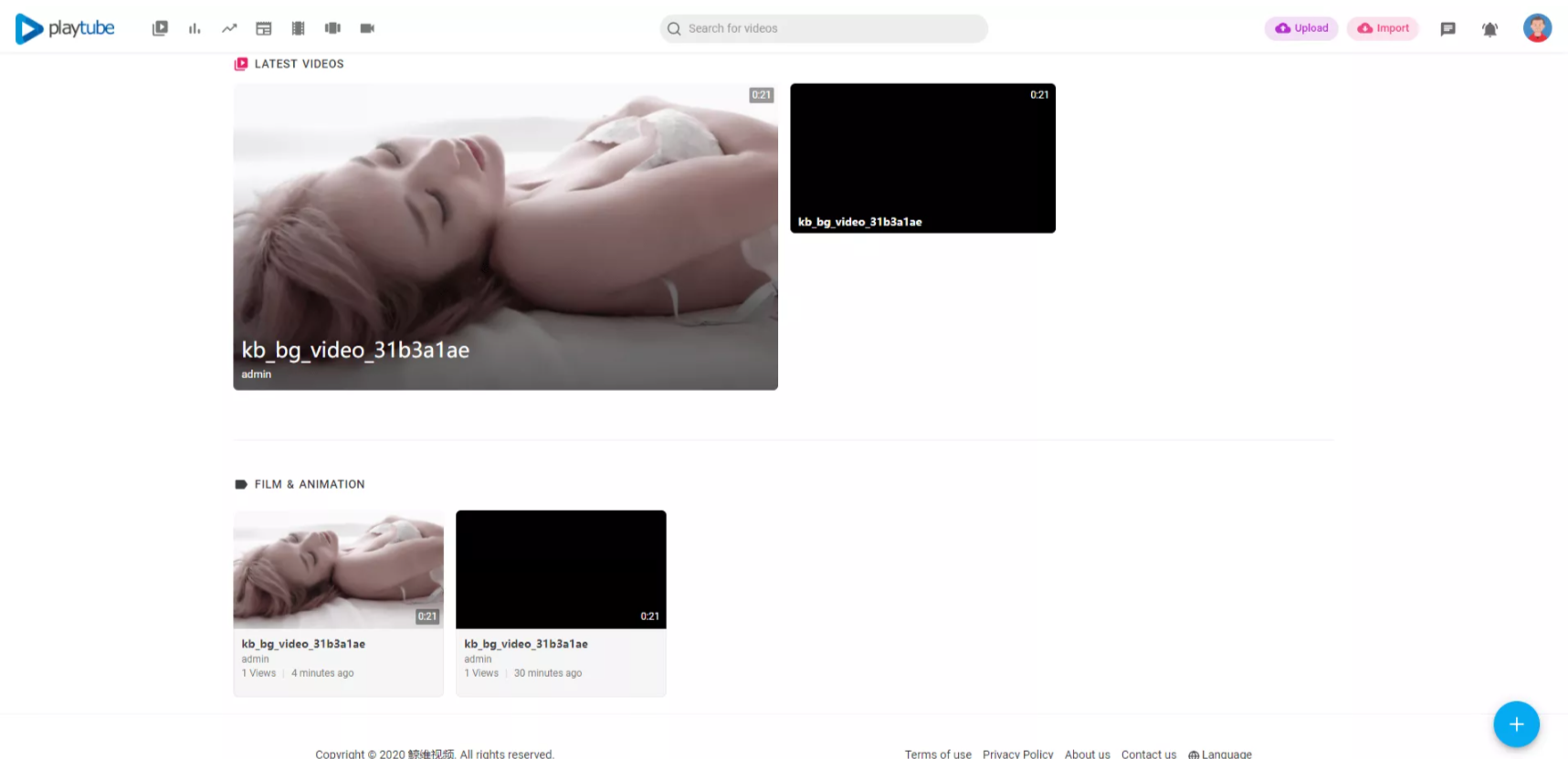
Task: Open the Language selector in footer
Action: pyautogui.click(x=1220, y=754)
